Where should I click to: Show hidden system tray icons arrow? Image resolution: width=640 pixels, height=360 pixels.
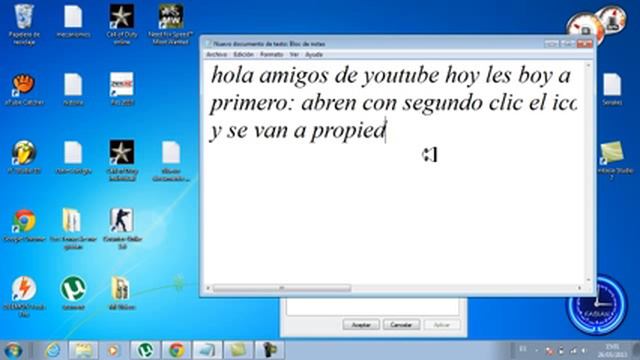coord(537,350)
